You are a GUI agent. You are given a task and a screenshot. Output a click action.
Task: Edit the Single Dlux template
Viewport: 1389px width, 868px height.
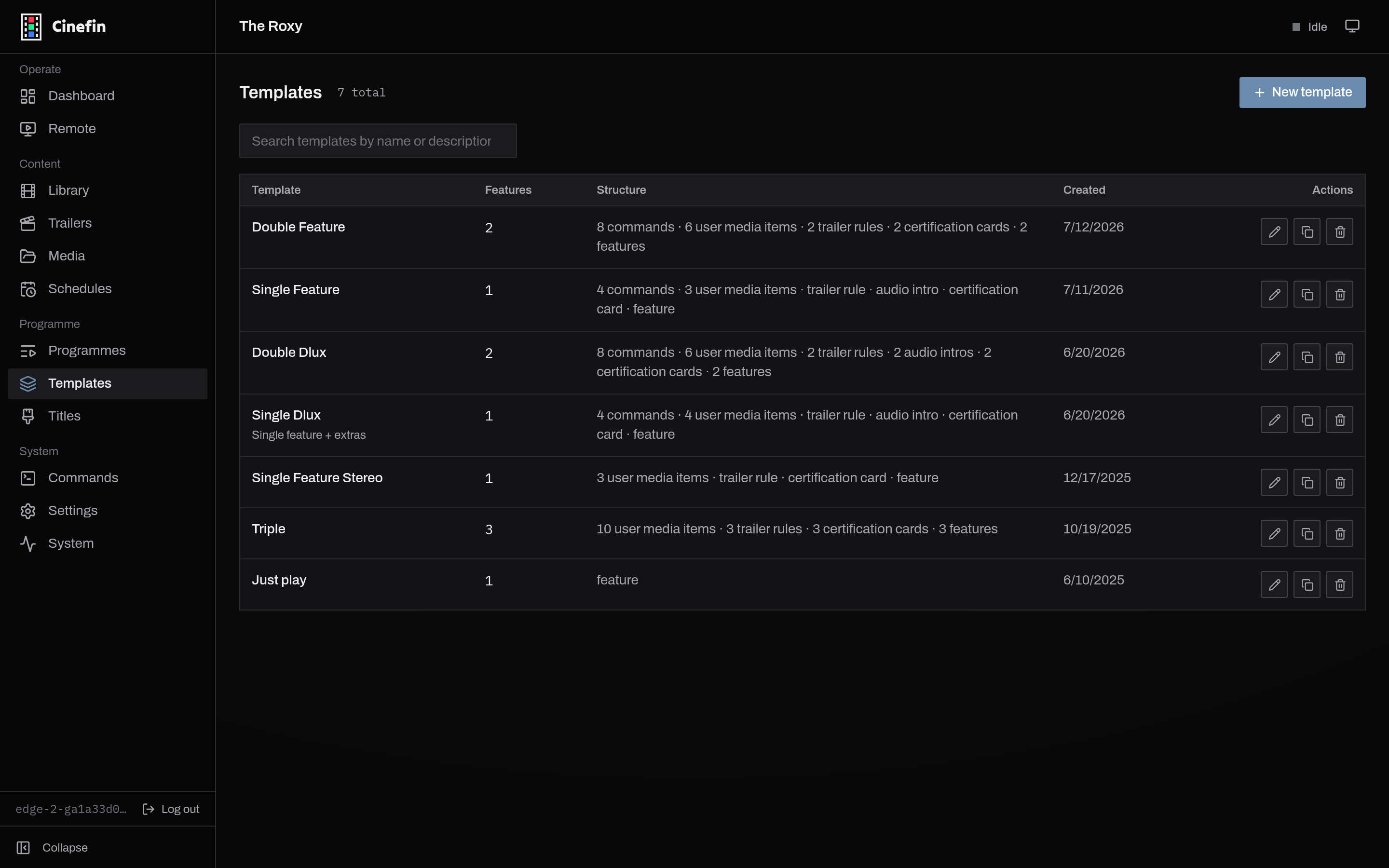pos(1274,419)
